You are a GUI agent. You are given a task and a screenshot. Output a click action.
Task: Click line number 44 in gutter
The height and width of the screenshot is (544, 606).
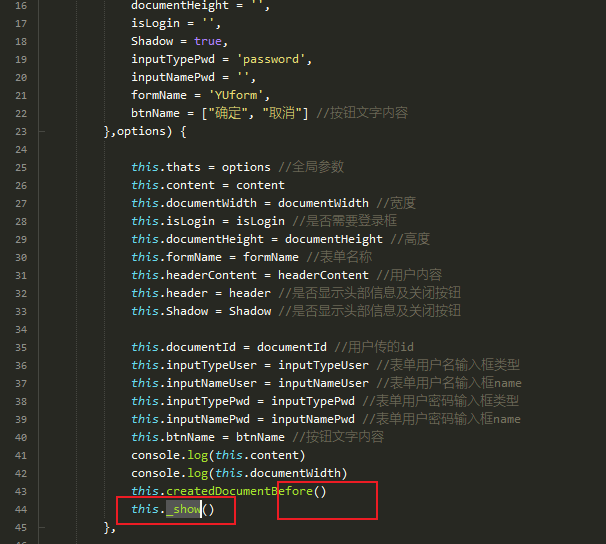[21, 510]
